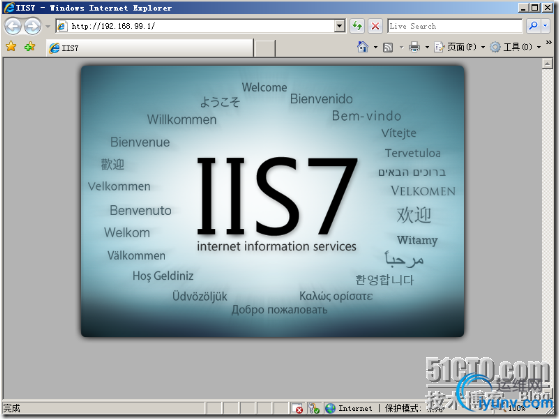Viewport: 559px width, 419px height.
Task: Click the IIS7 welcome image
Action: (x=272, y=201)
